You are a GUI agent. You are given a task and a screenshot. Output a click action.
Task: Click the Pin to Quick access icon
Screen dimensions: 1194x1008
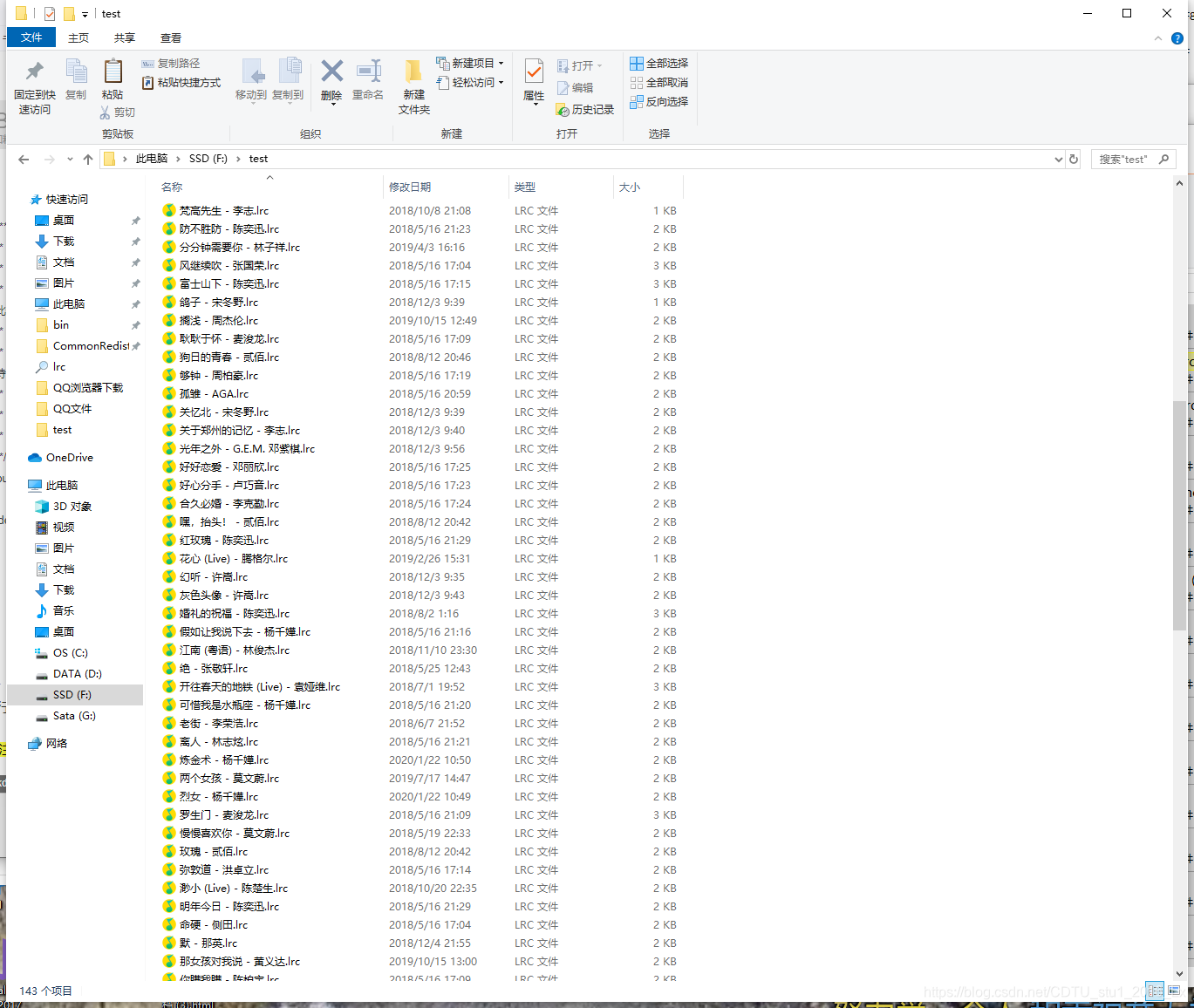[34, 72]
